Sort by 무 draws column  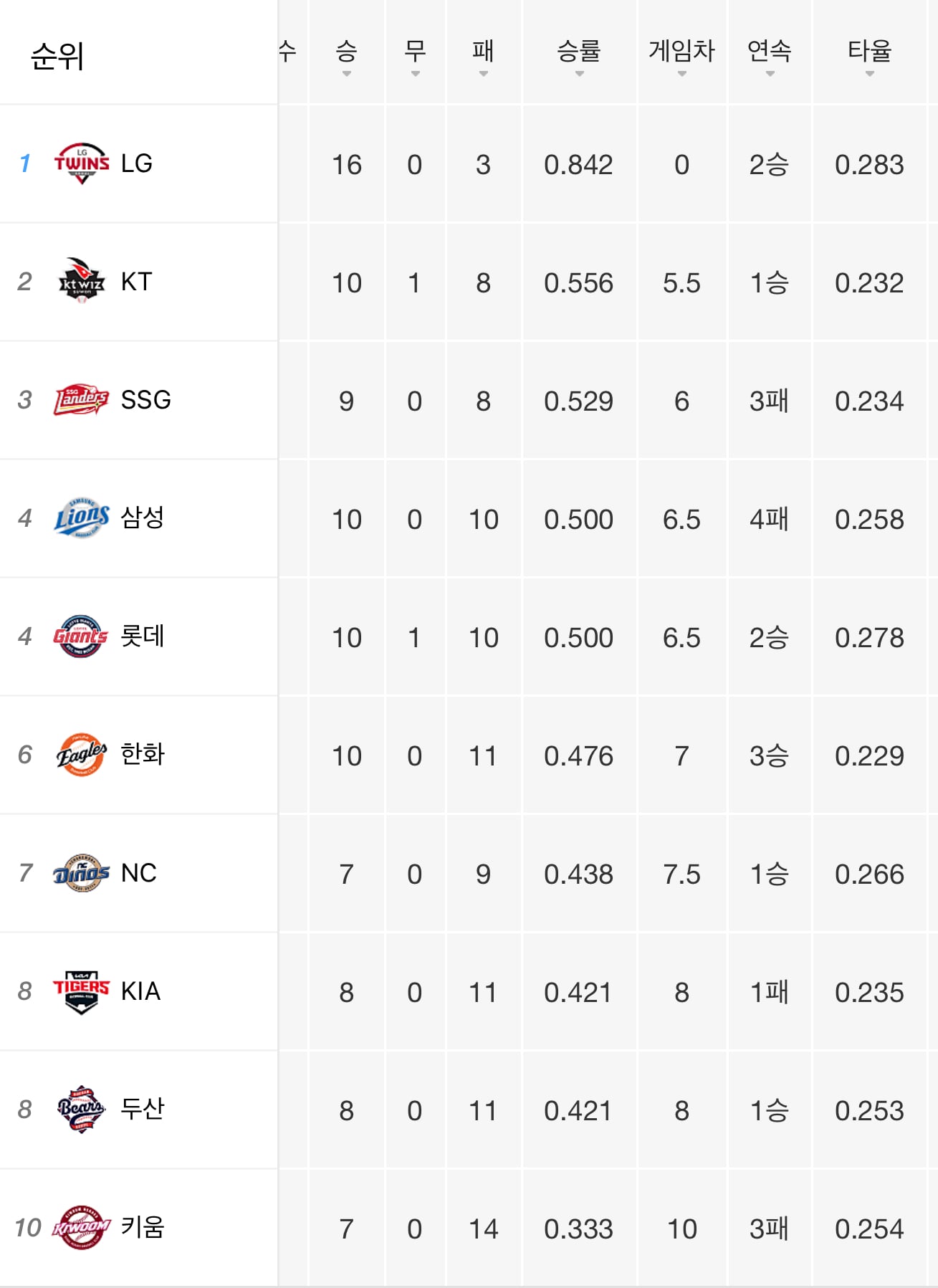tap(415, 57)
